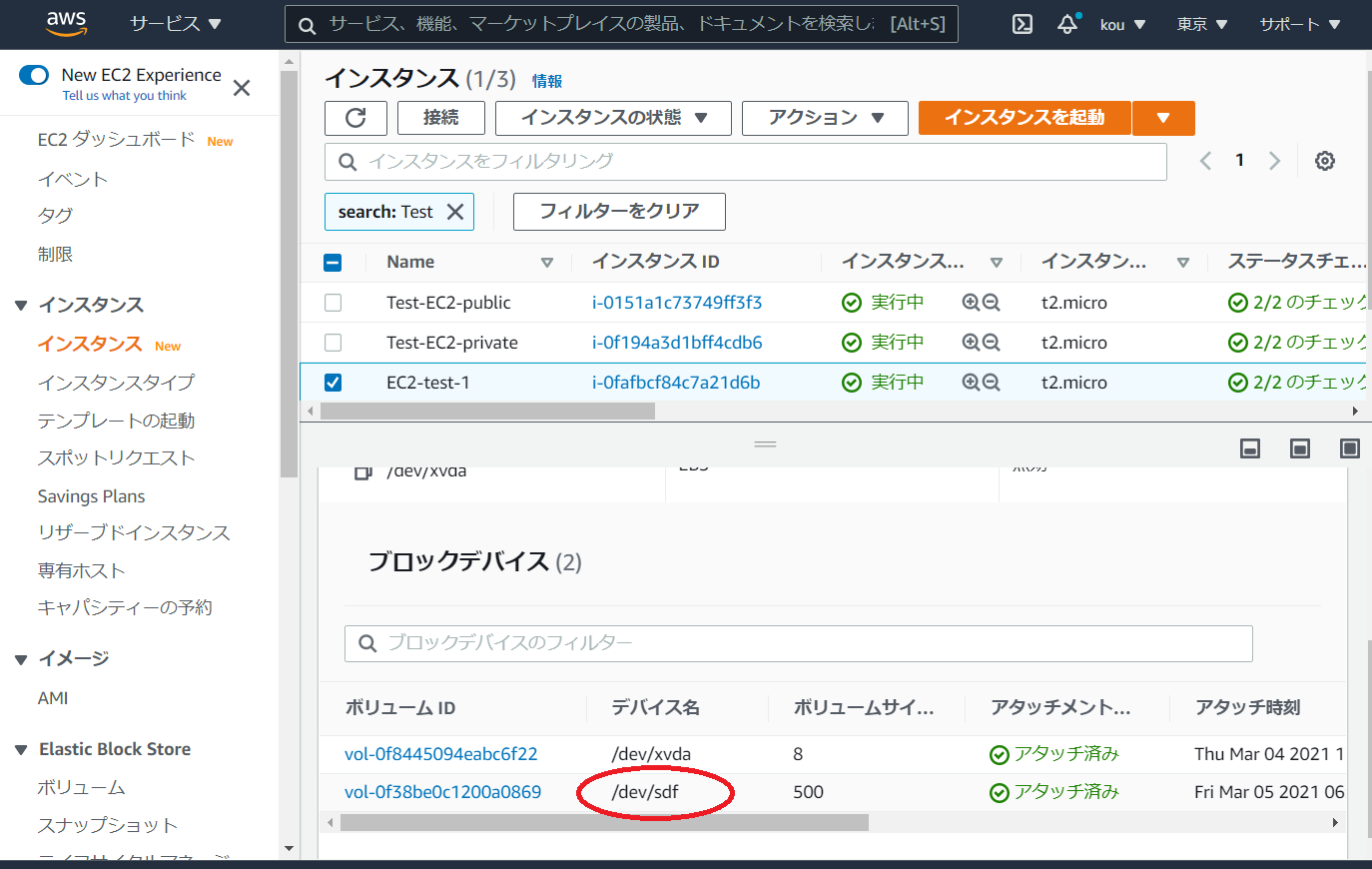Zoom in on Test-EC2-public status
This screenshot has height=869, width=1372.
(971, 303)
